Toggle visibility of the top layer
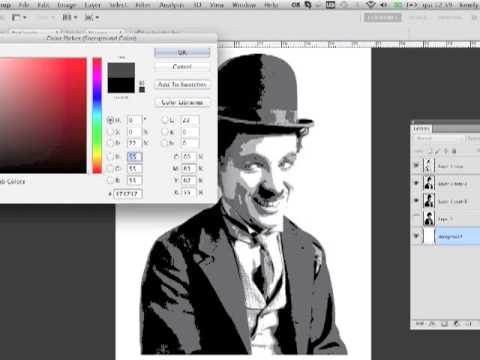The width and height of the screenshot is (480, 360). click(416, 165)
